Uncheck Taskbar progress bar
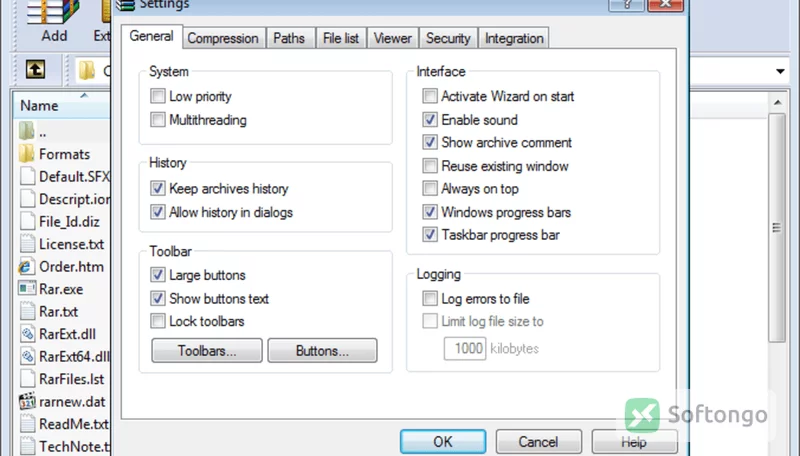The height and width of the screenshot is (456, 800). click(430, 235)
